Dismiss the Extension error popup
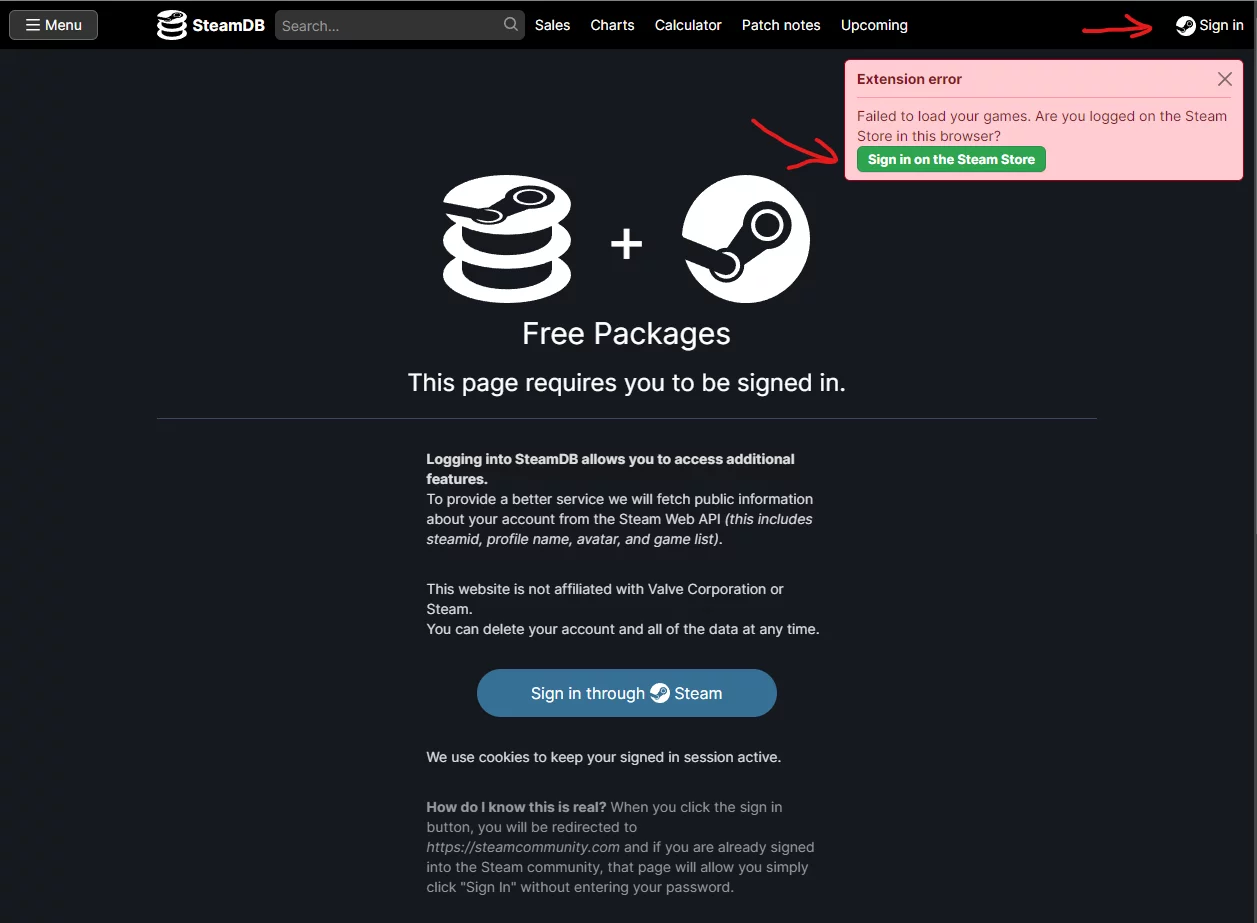The width and height of the screenshot is (1257, 923). (1224, 79)
